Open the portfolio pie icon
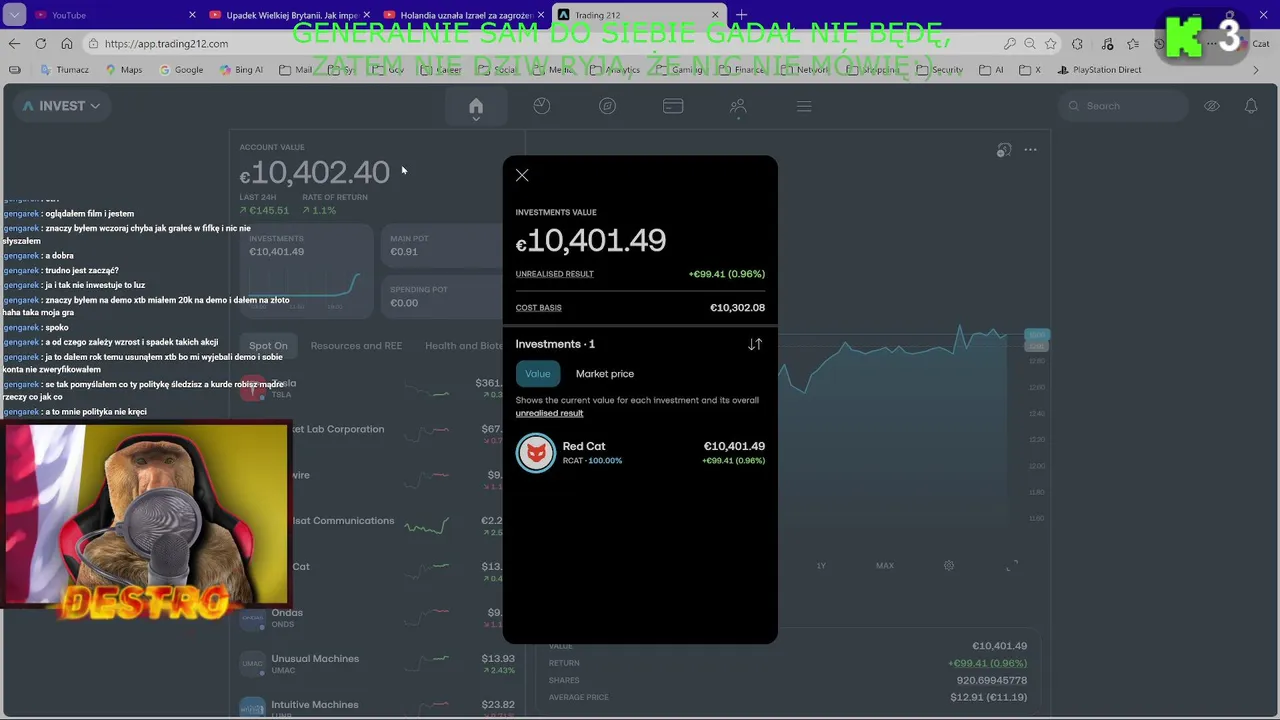 coord(542,106)
